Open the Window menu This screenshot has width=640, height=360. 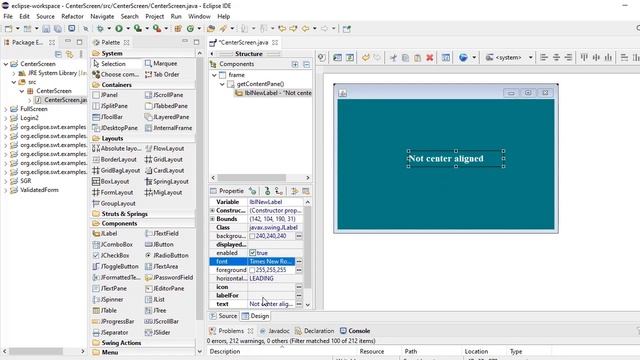(199, 16)
